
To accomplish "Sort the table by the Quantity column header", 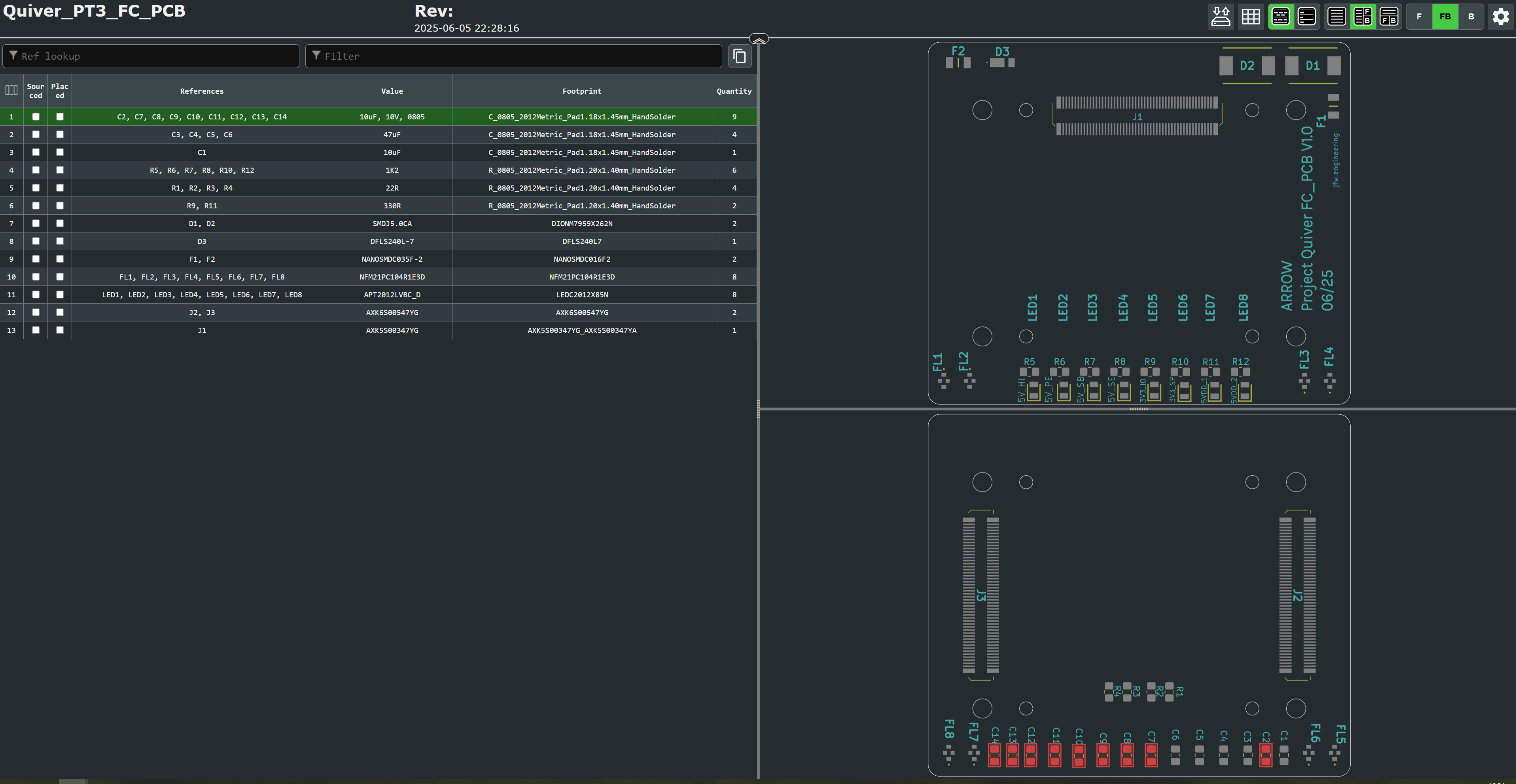I will pos(734,91).
